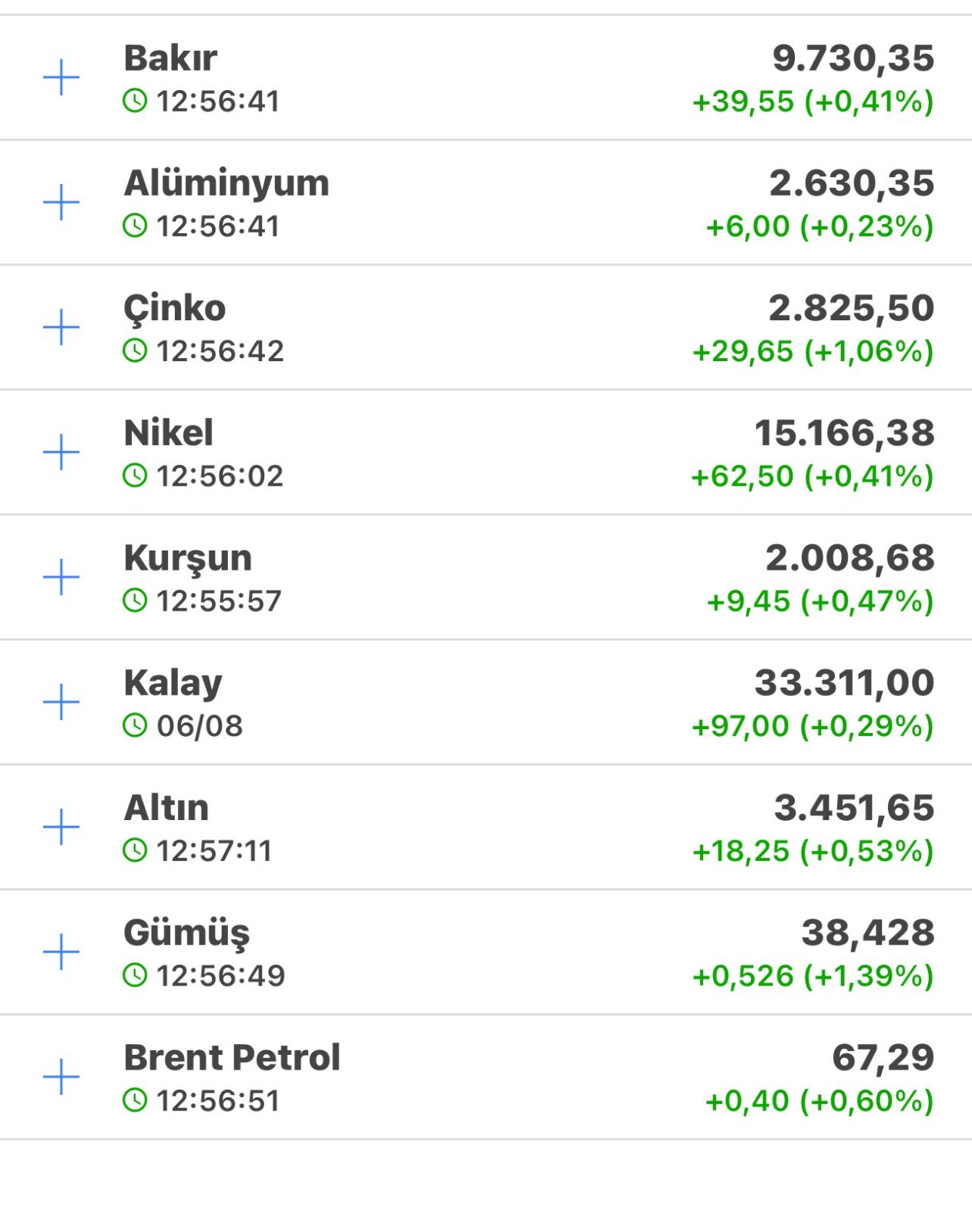This screenshot has width=972, height=1232.
Task: Click the plus icon next to Nikel
Action: (61, 452)
